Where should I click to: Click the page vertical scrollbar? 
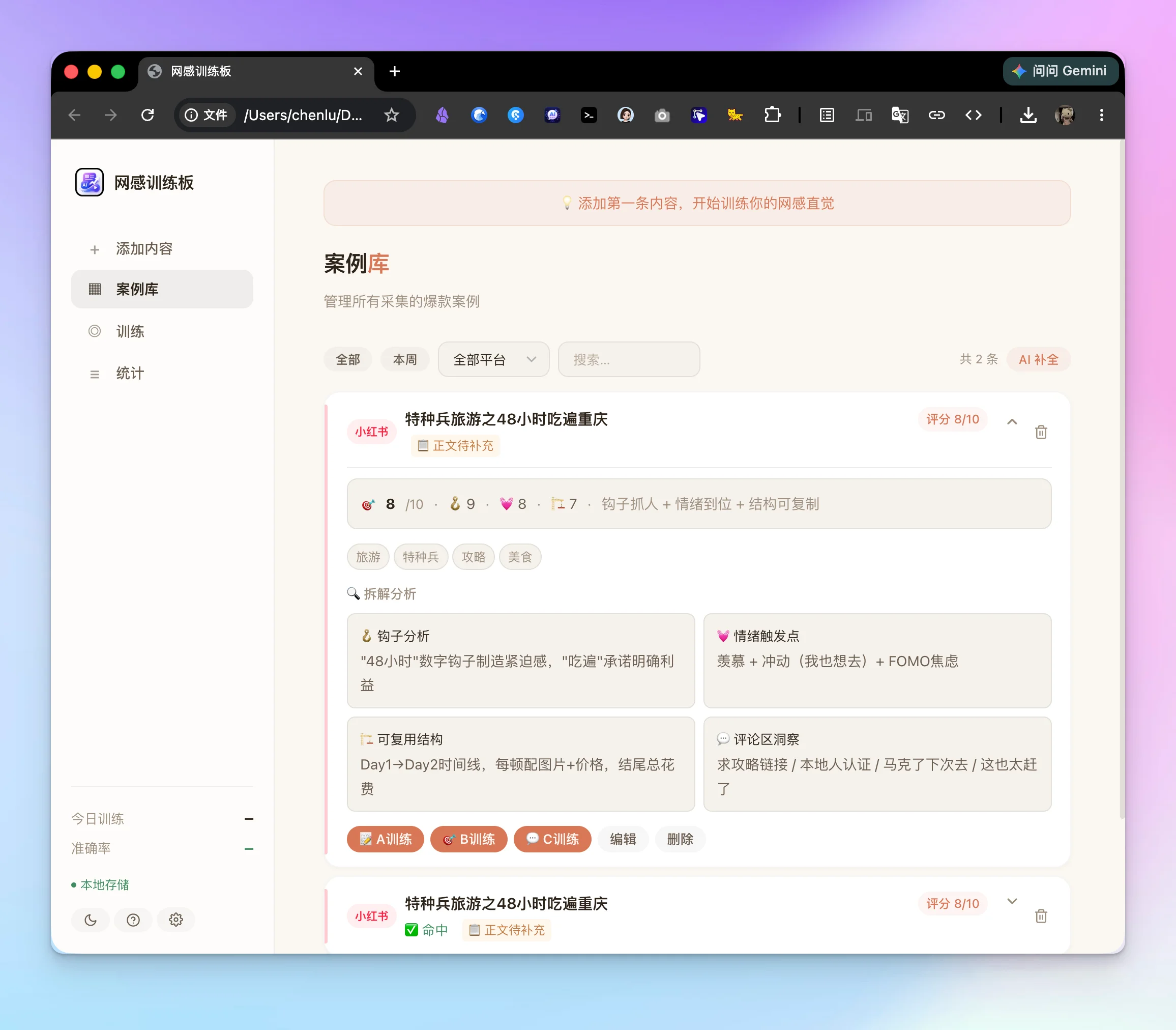[1122, 480]
